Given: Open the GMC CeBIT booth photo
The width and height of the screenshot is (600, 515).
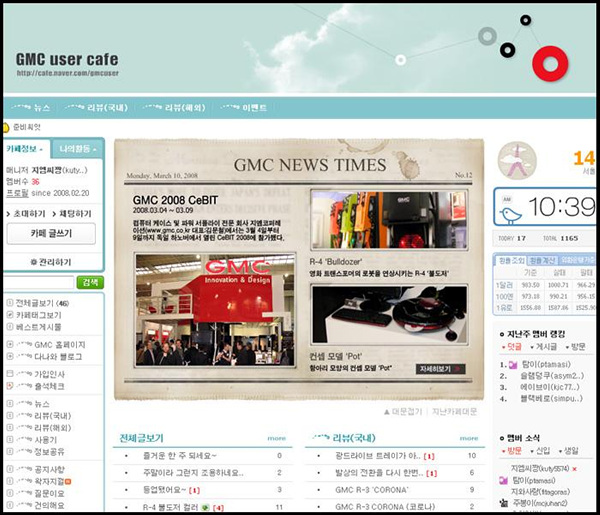Looking at the screenshot, I should pos(215,310).
